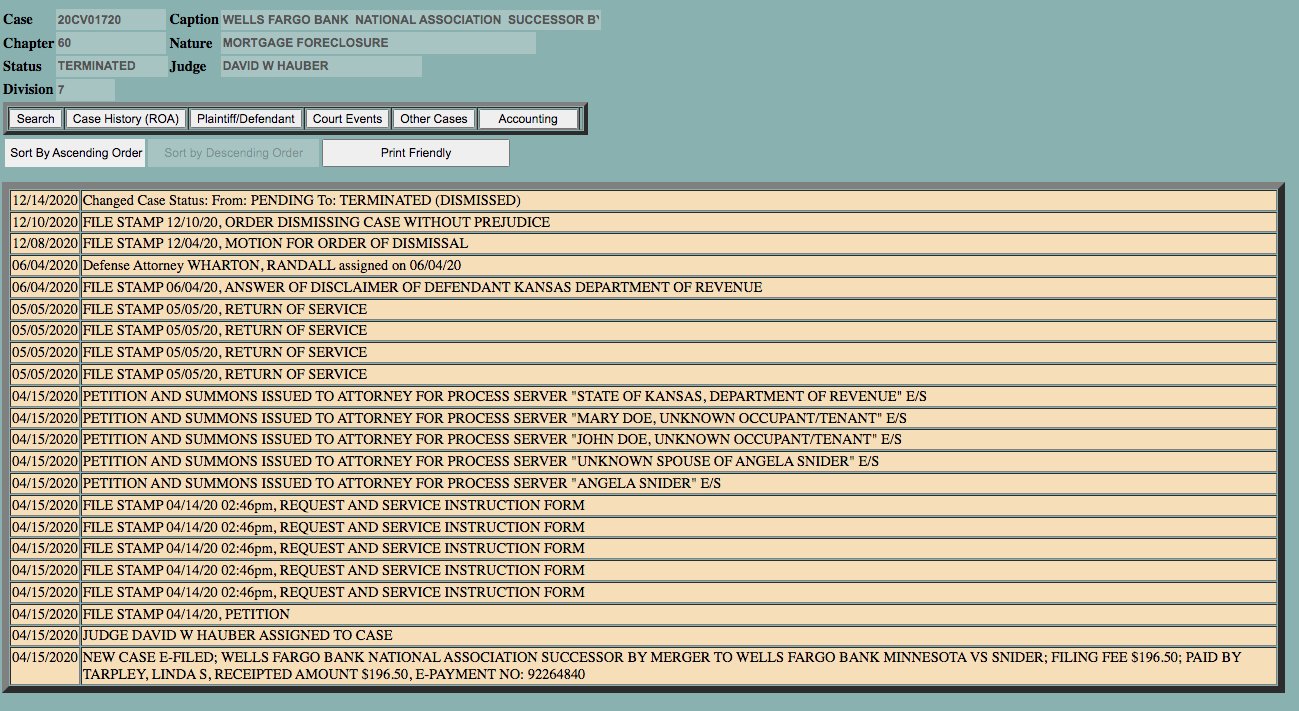Click the date beside the New Case E-Filed entry
The width and height of the screenshot is (1299, 711).
pos(45,666)
